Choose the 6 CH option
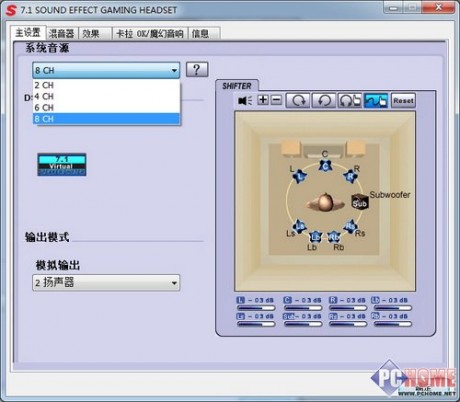This screenshot has height=402, width=460. tap(107, 108)
